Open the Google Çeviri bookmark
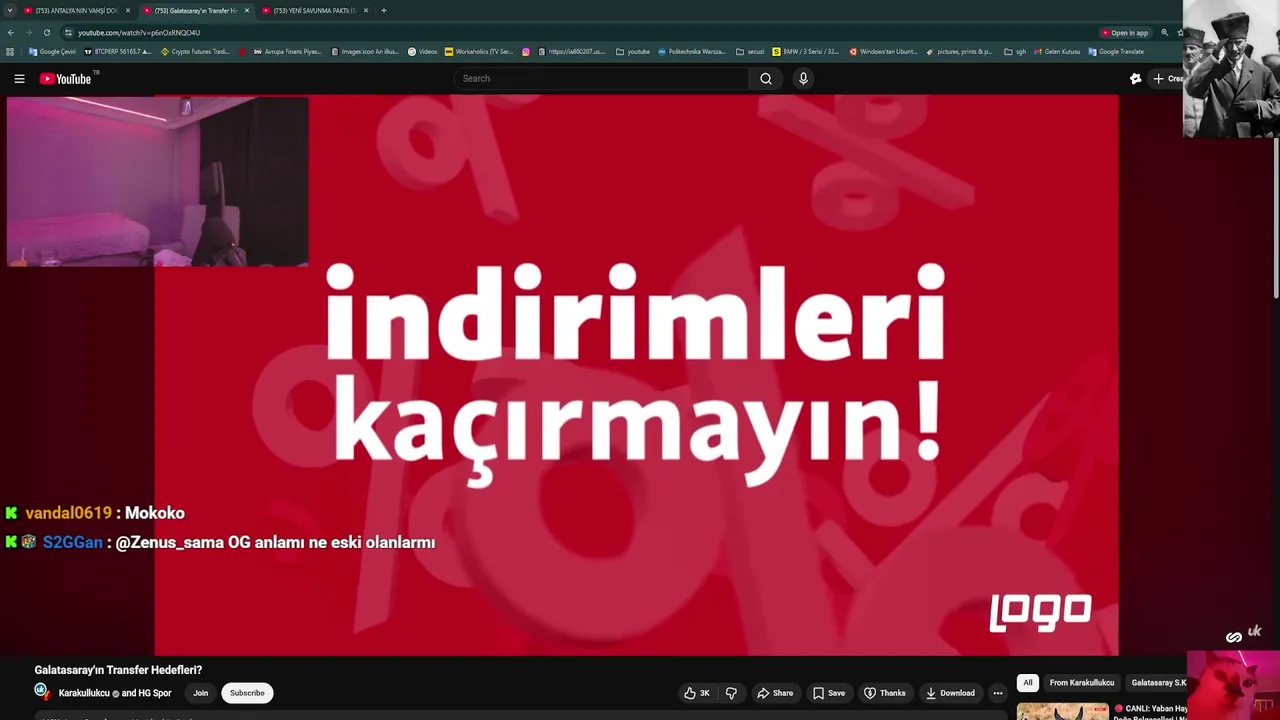Screen dimensions: 1280x720 click(53, 51)
